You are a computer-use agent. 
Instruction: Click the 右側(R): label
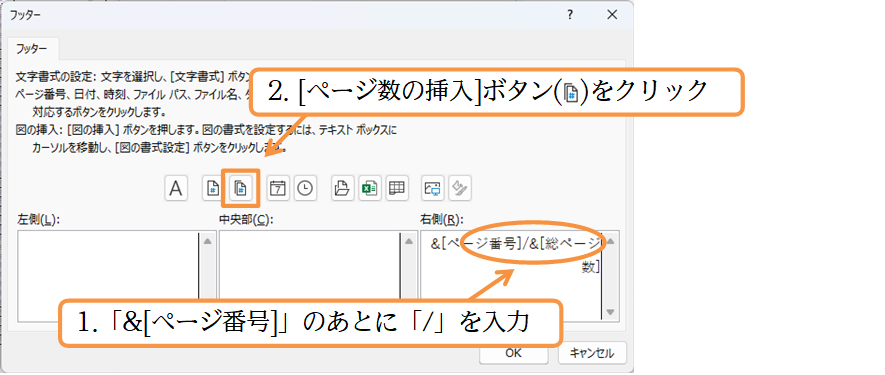(442, 220)
